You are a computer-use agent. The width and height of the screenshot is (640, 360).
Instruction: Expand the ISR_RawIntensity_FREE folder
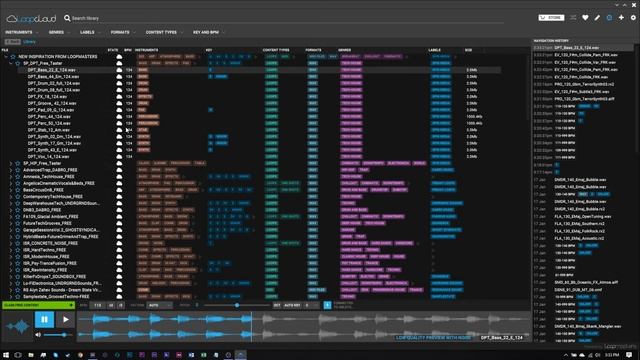(x=11, y=270)
